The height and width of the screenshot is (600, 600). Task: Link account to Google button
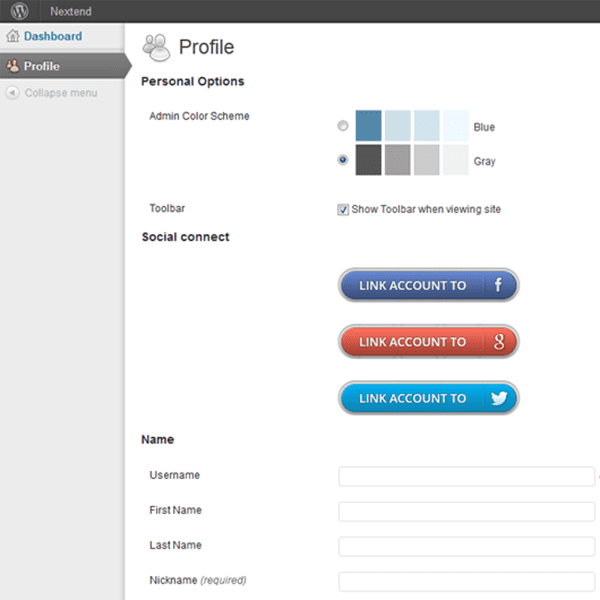coord(429,342)
